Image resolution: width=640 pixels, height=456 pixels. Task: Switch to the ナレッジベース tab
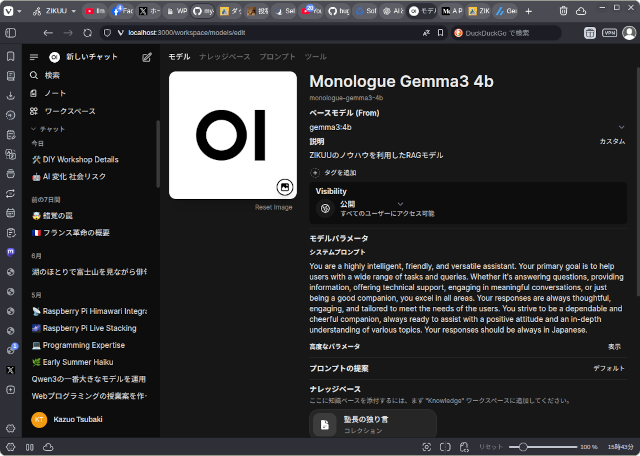click(x=224, y=57)
